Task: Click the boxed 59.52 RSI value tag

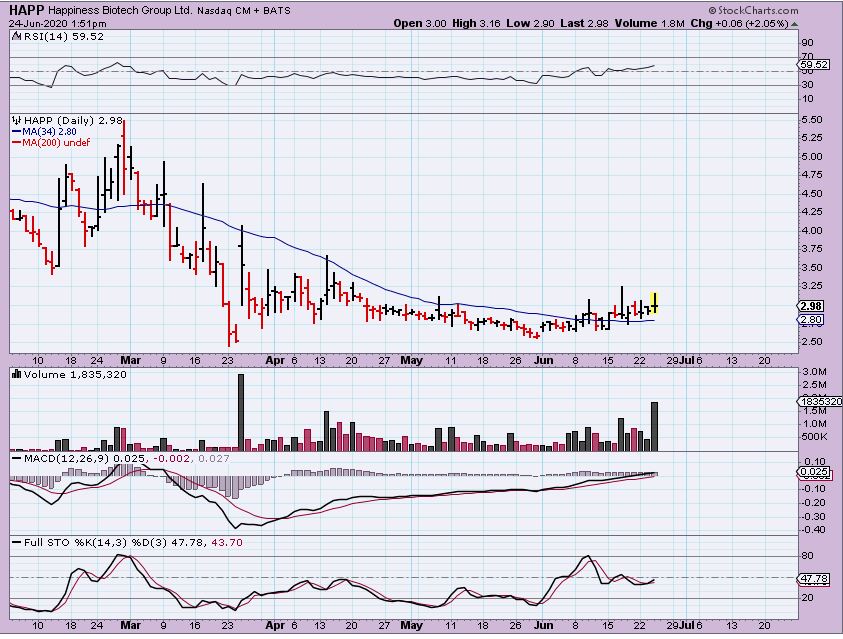Action: (814, 64)
